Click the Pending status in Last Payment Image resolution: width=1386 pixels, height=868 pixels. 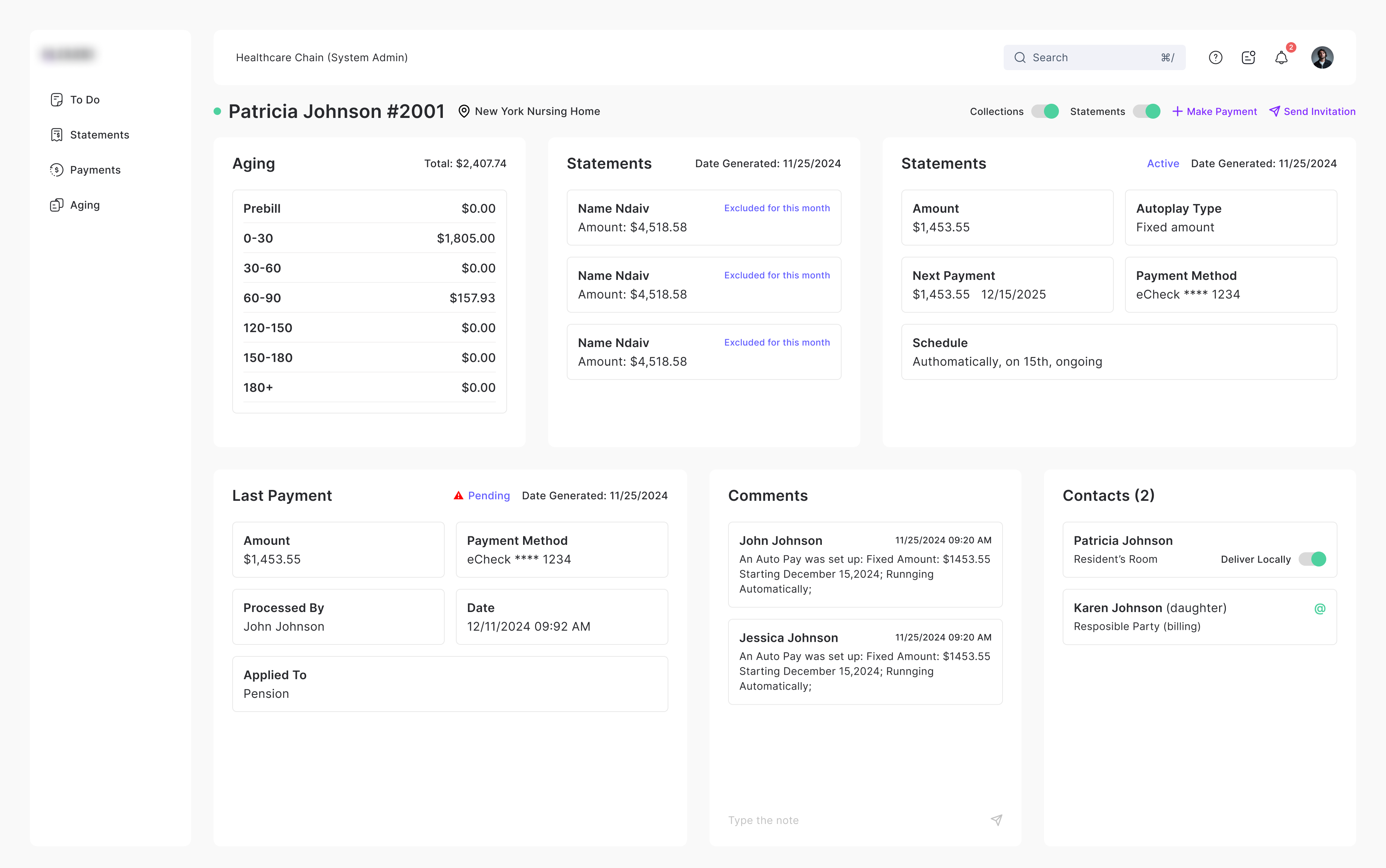[x=489, y=496]
